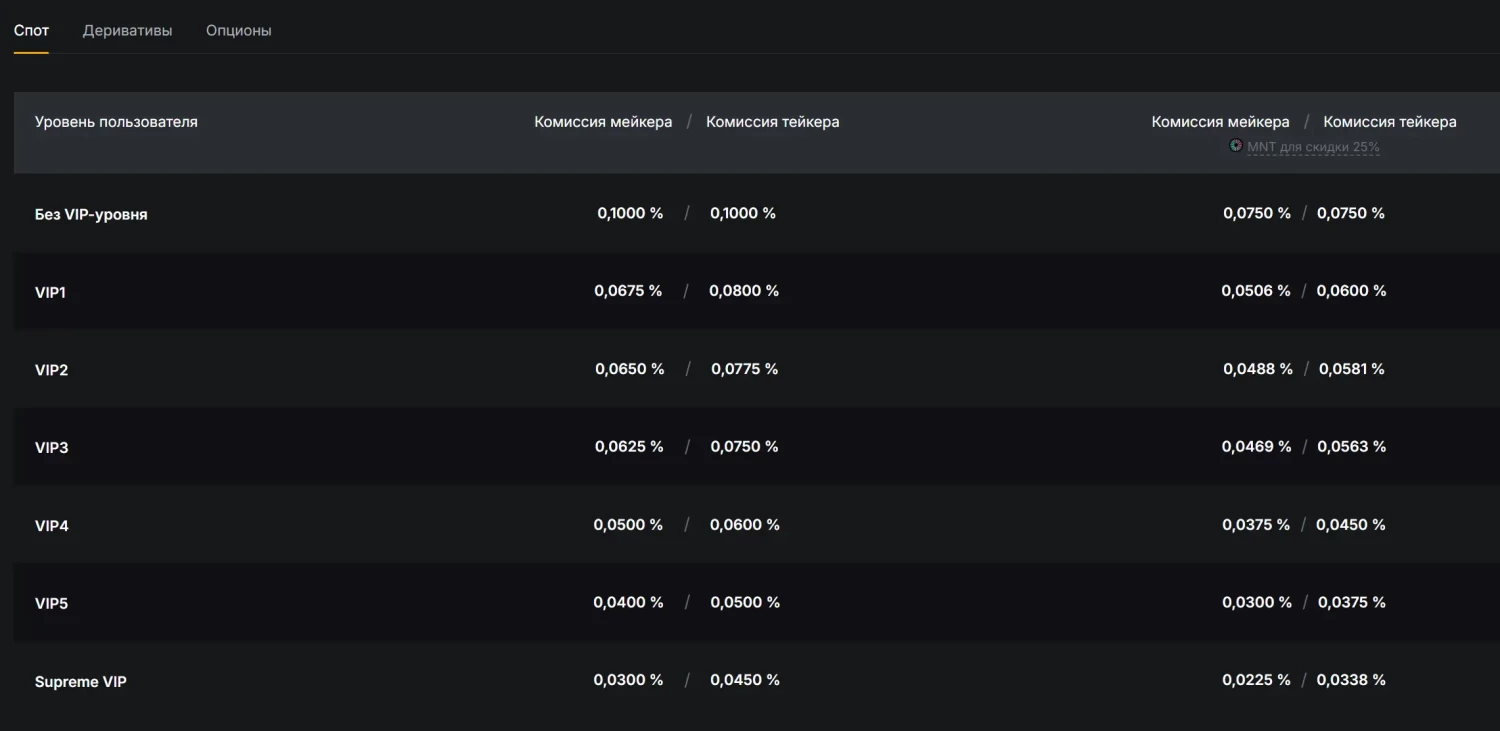Click the 0,0625 % maker fee for VIP3
Viewport: 1500px width, 731px height.
[629, 447]
